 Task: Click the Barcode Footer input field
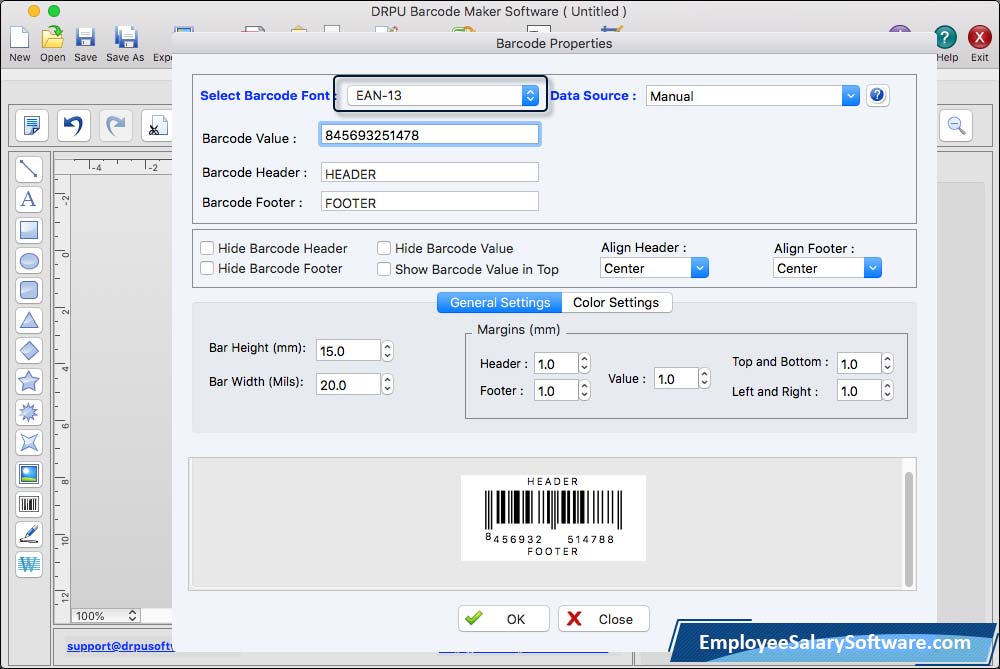[429, 203]
